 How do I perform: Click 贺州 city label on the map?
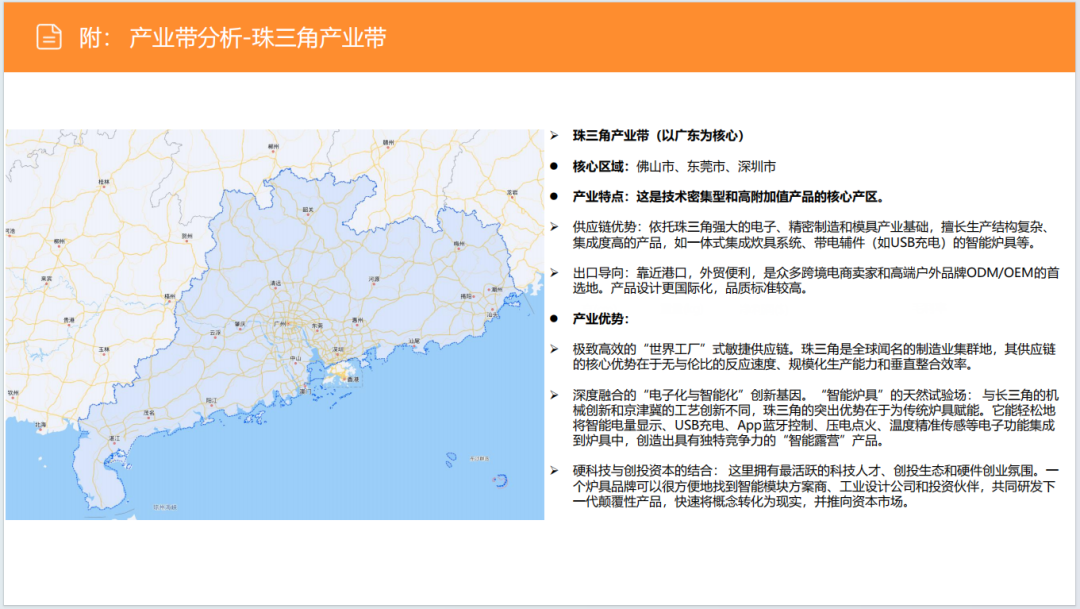[x=187, y=236]
